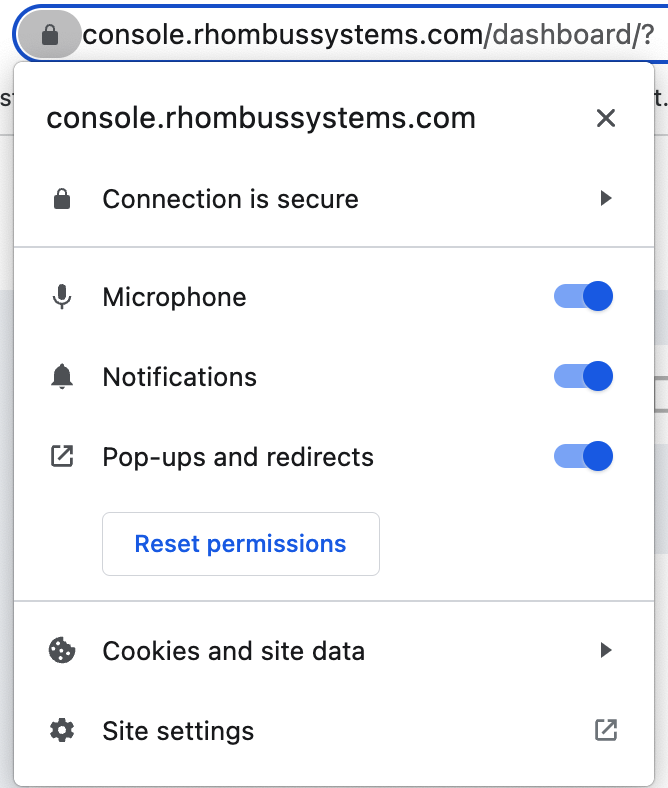Click the console.rhombussystems.com popup heading
This screenshot has width=668, height=788.
point(261,119)
